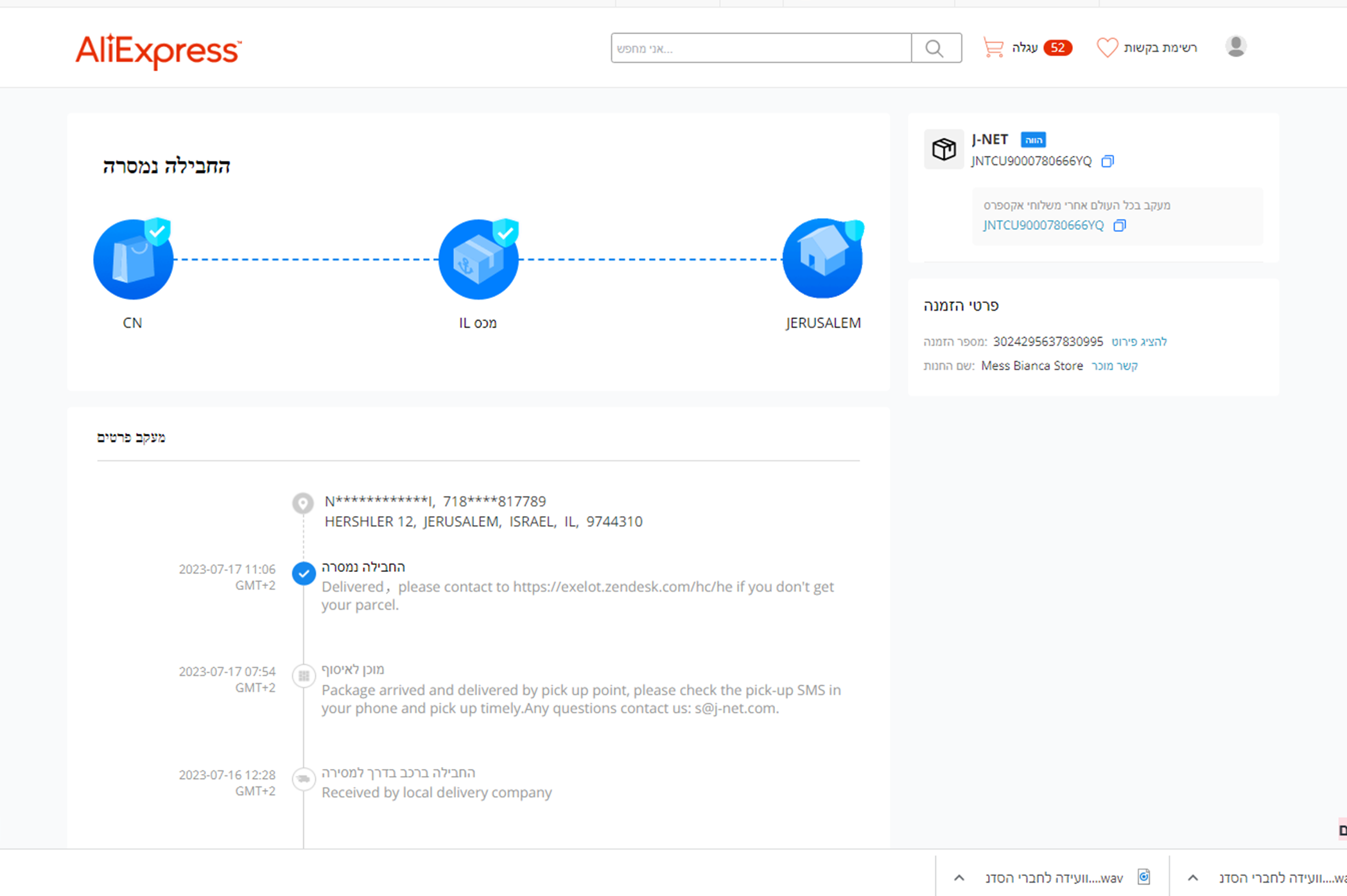The image size is (1347, 896).
Task: Click the AliExpress logo
Action: 158,51
